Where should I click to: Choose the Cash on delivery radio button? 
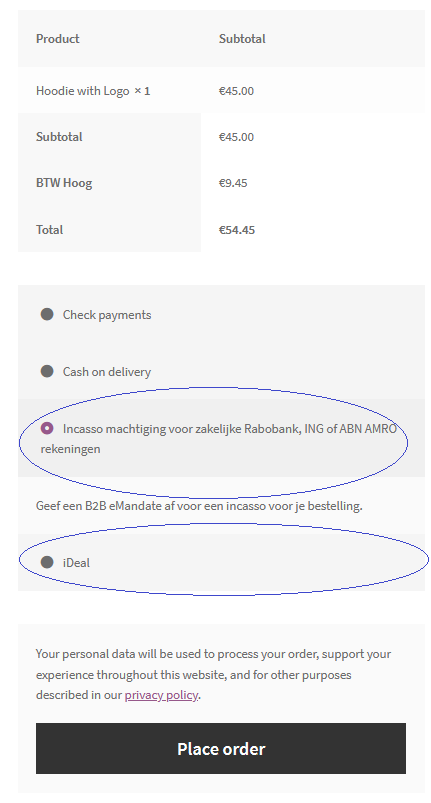pos(47,371)
